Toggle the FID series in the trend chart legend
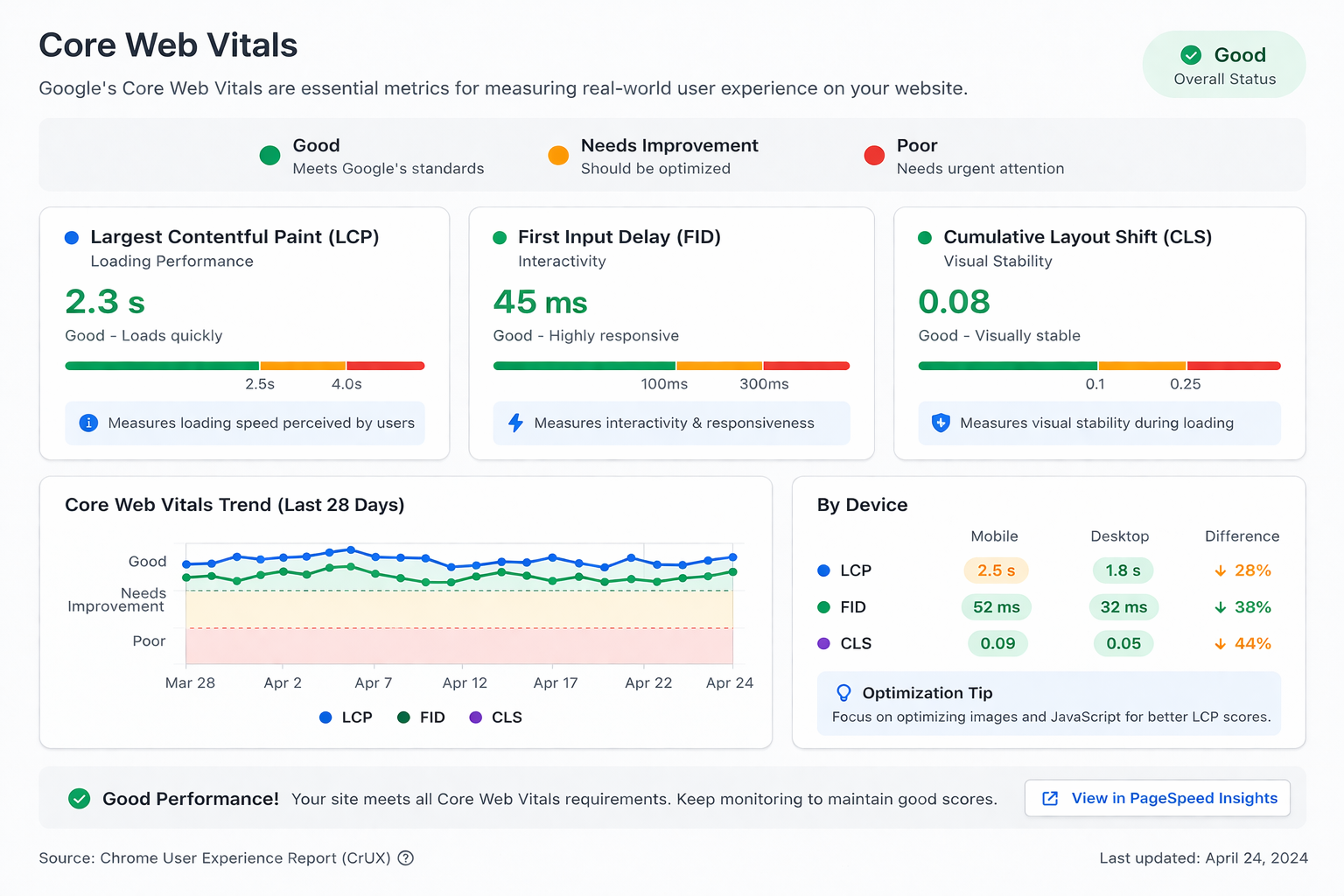The image size is (1344, 896). [421, 717]
